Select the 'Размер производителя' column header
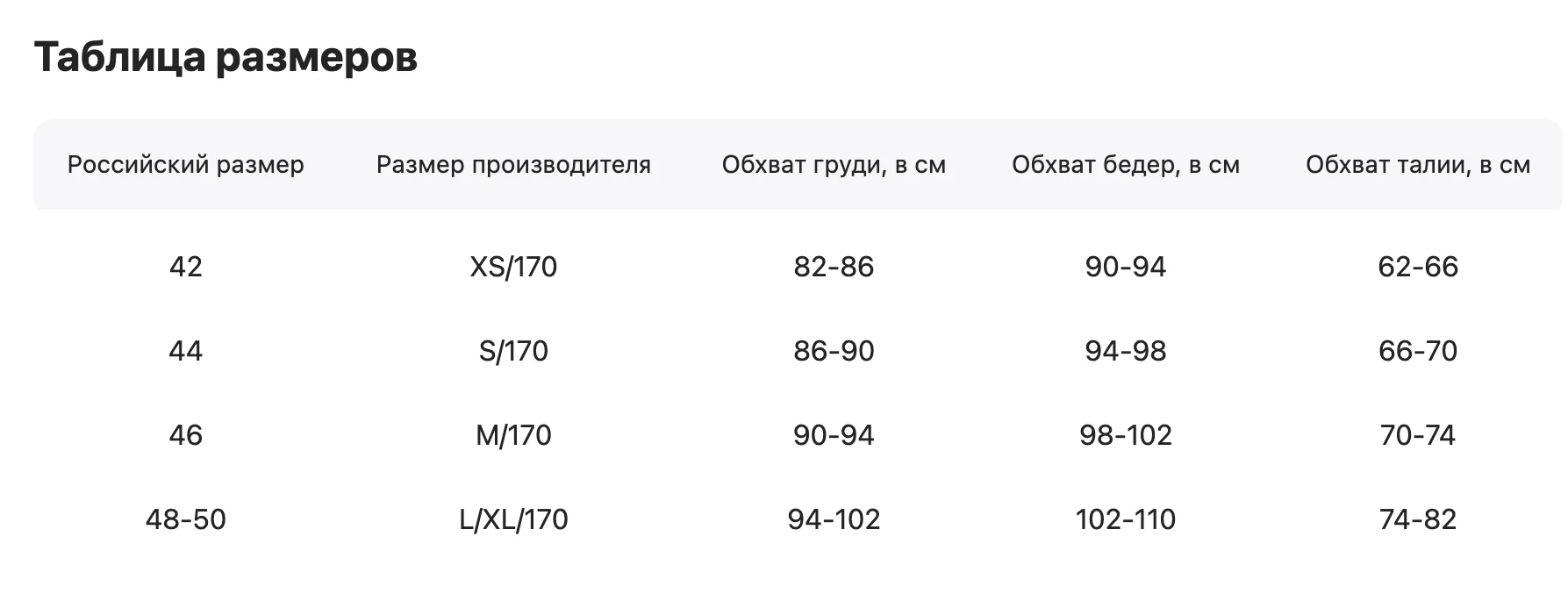 pos(513,165)
